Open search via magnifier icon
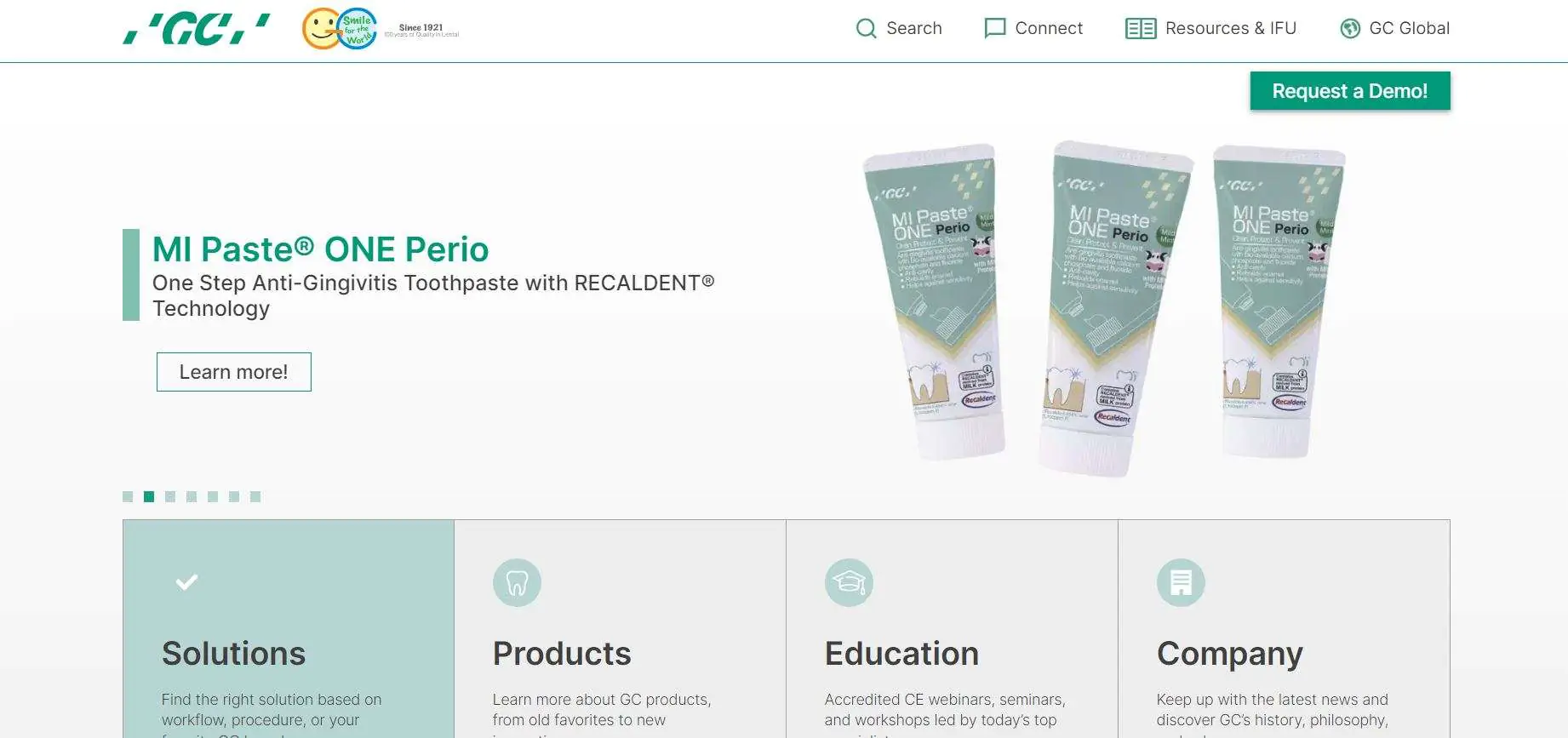Screen dimensions: 1568x738 [866, 28]
